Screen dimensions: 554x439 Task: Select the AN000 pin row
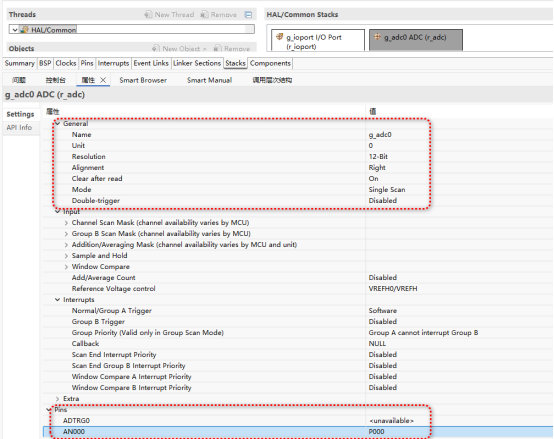(x=298, y=432)
